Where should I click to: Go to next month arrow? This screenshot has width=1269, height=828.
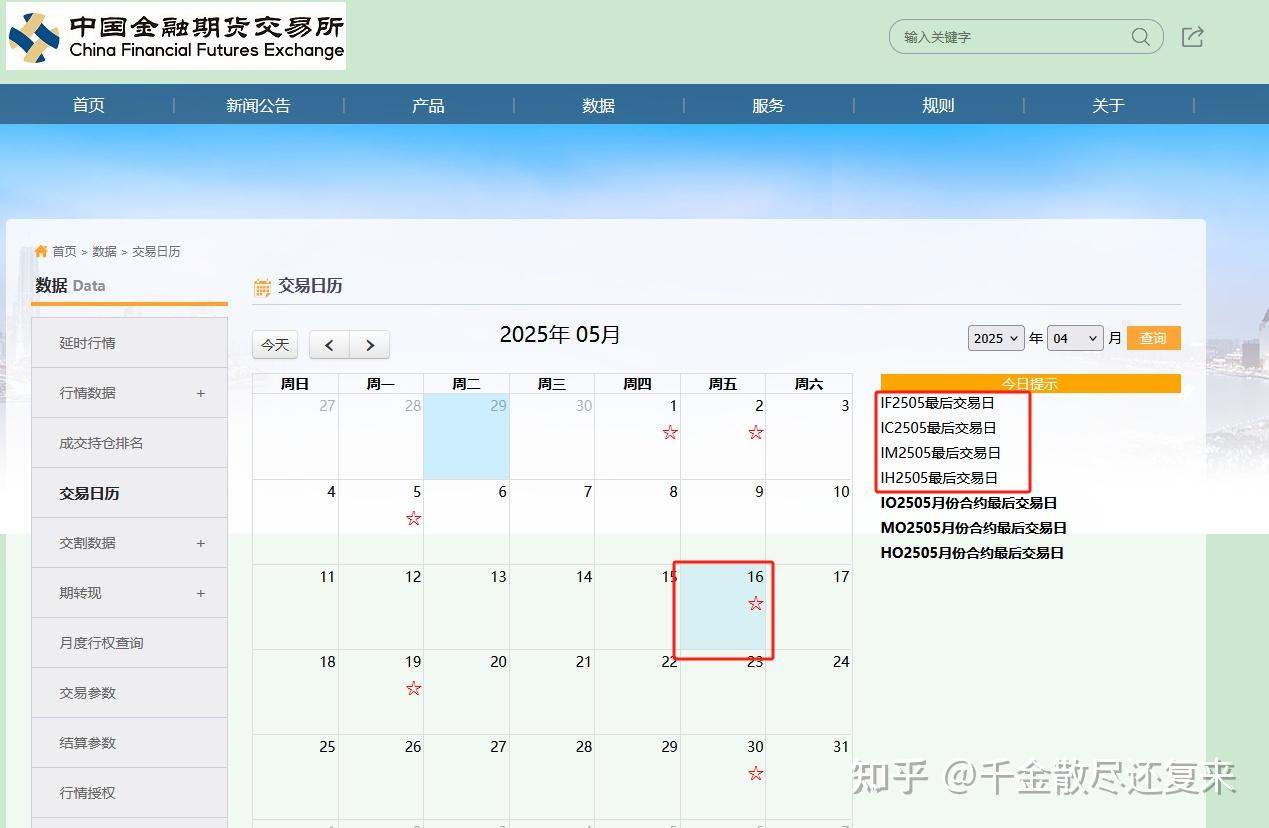click(x=370, y=345)
